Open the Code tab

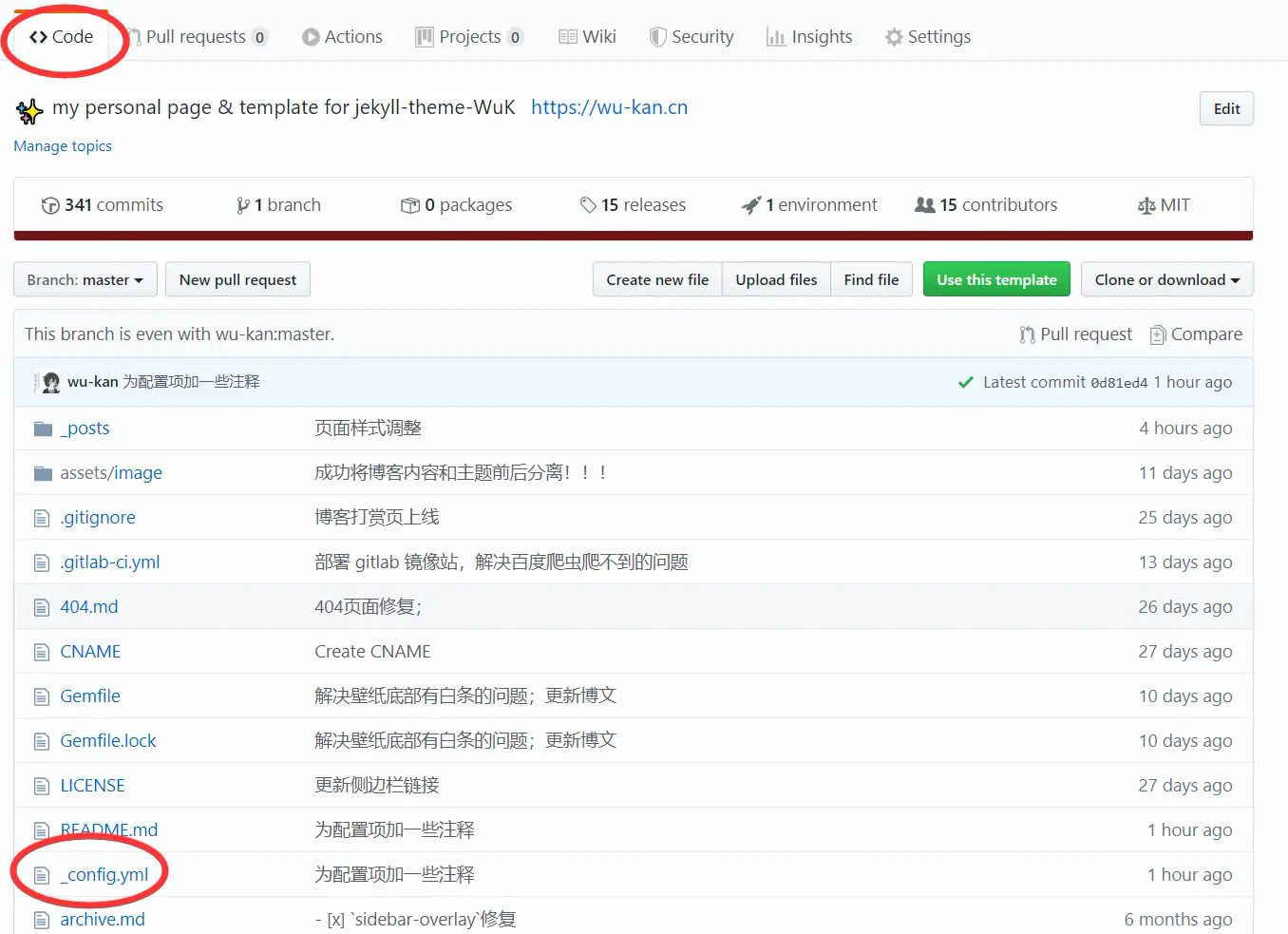61,37
